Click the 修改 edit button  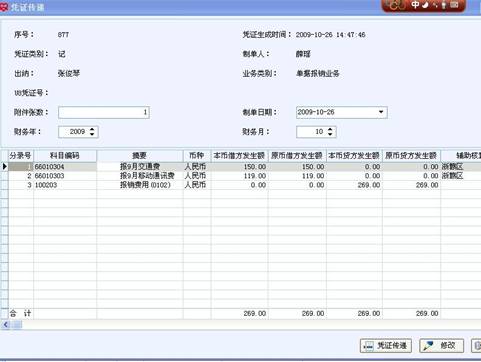(441, 346)
